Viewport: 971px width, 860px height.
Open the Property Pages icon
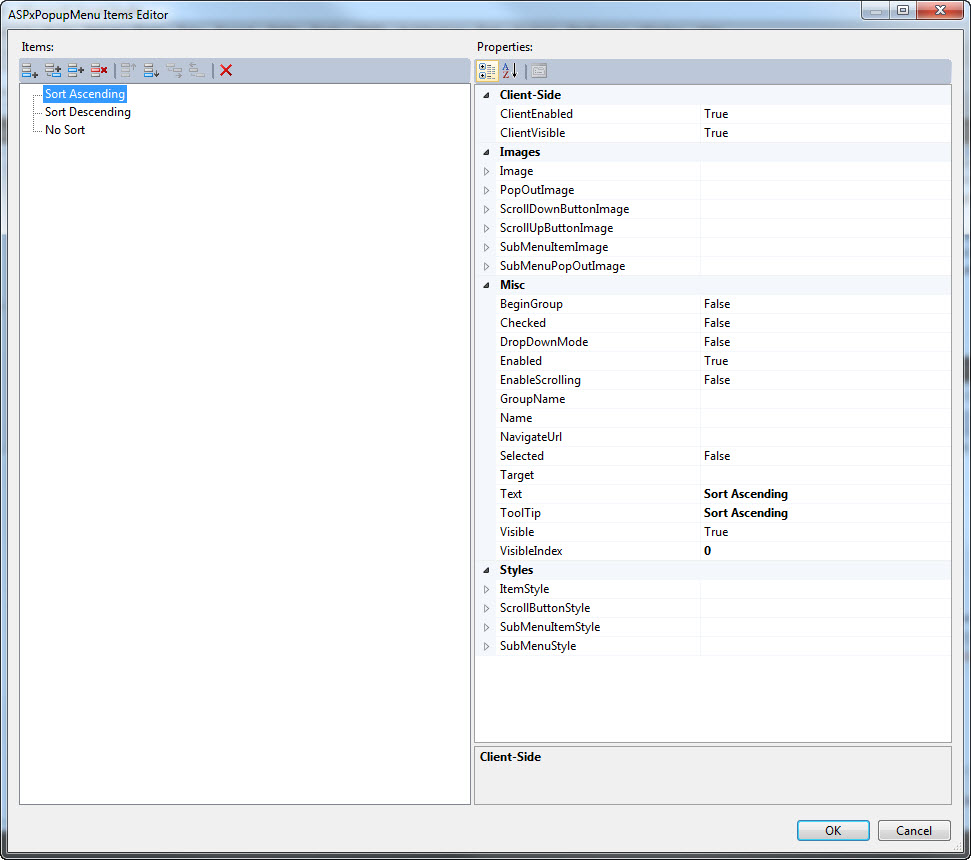point(539,71)
